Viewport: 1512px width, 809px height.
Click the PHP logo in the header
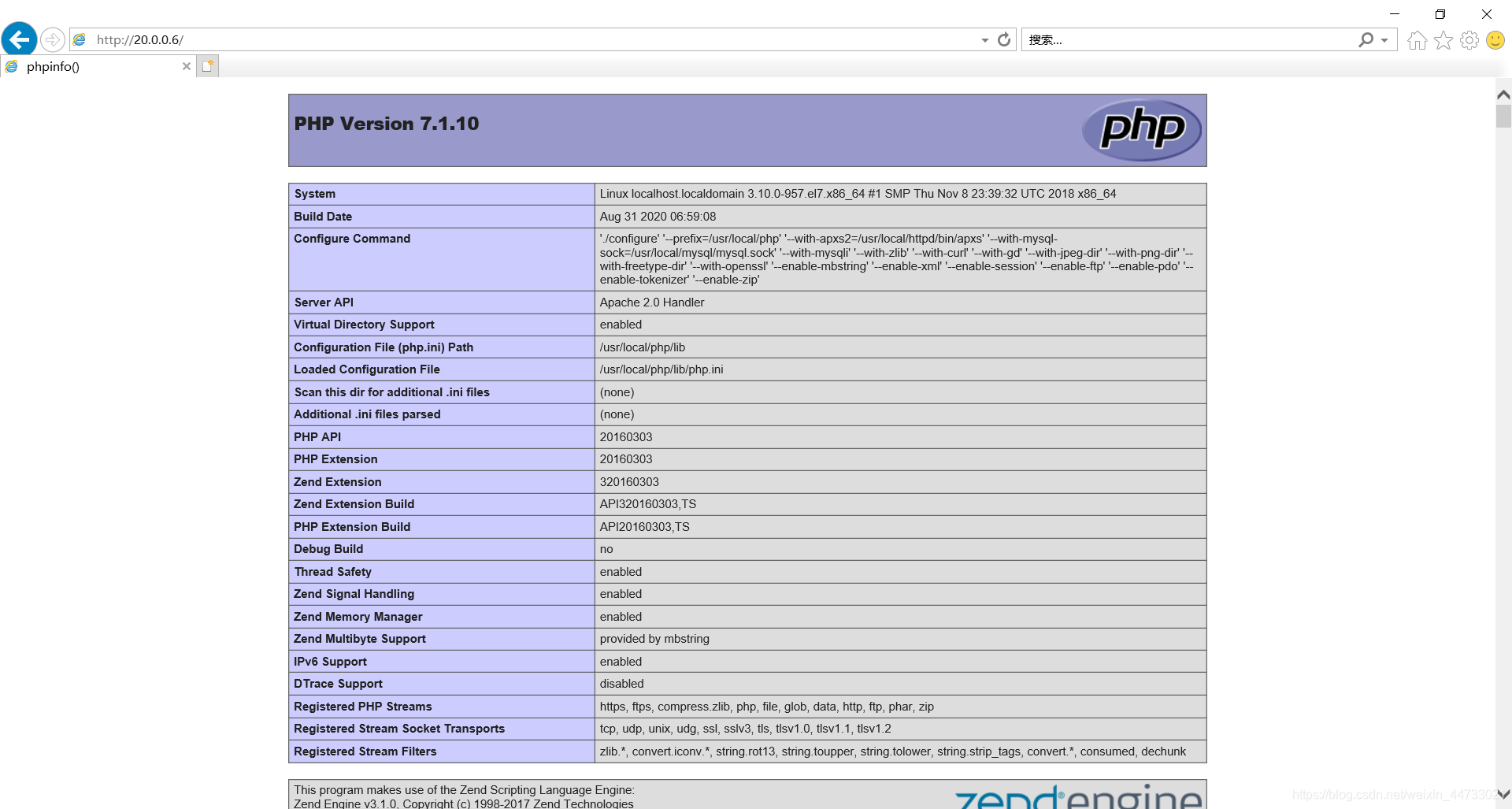1141,130
